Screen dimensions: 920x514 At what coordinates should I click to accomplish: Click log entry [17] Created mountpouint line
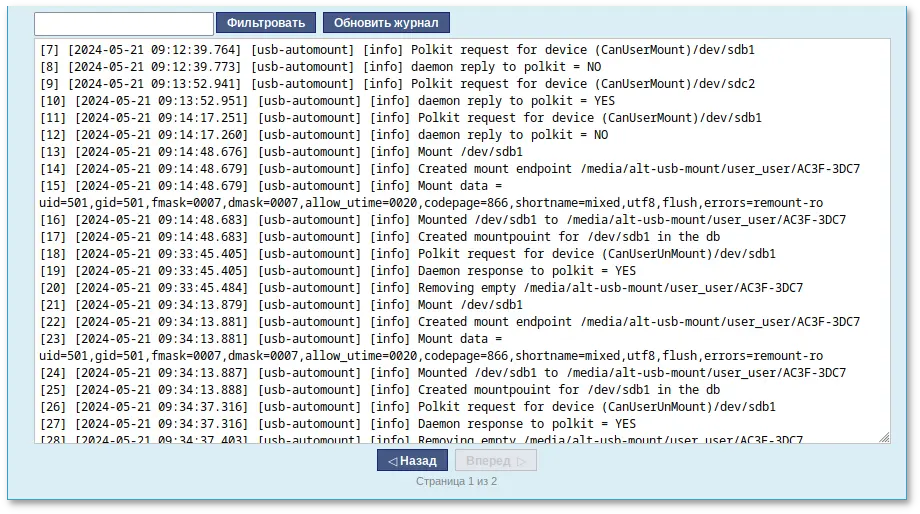(380, 237)
